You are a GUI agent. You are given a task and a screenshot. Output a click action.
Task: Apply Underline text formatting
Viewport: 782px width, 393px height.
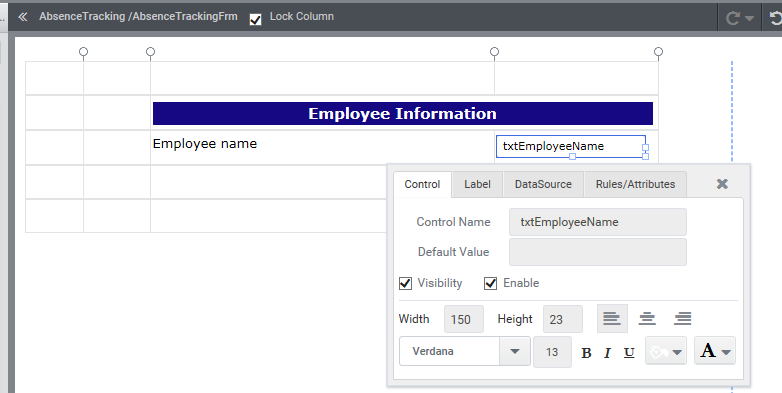tap(629, 353)
